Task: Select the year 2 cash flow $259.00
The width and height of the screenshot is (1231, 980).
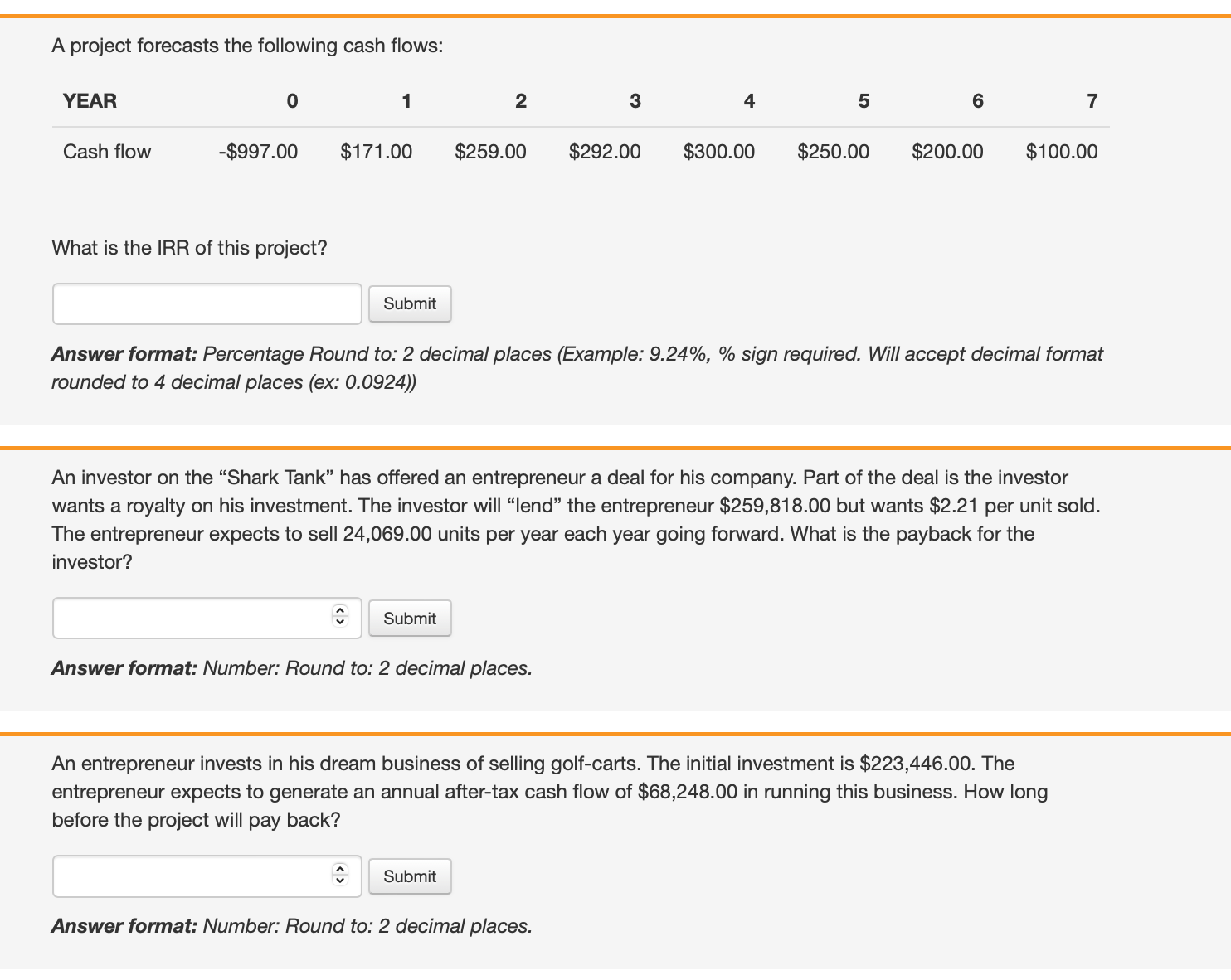Action: [491, 152]
